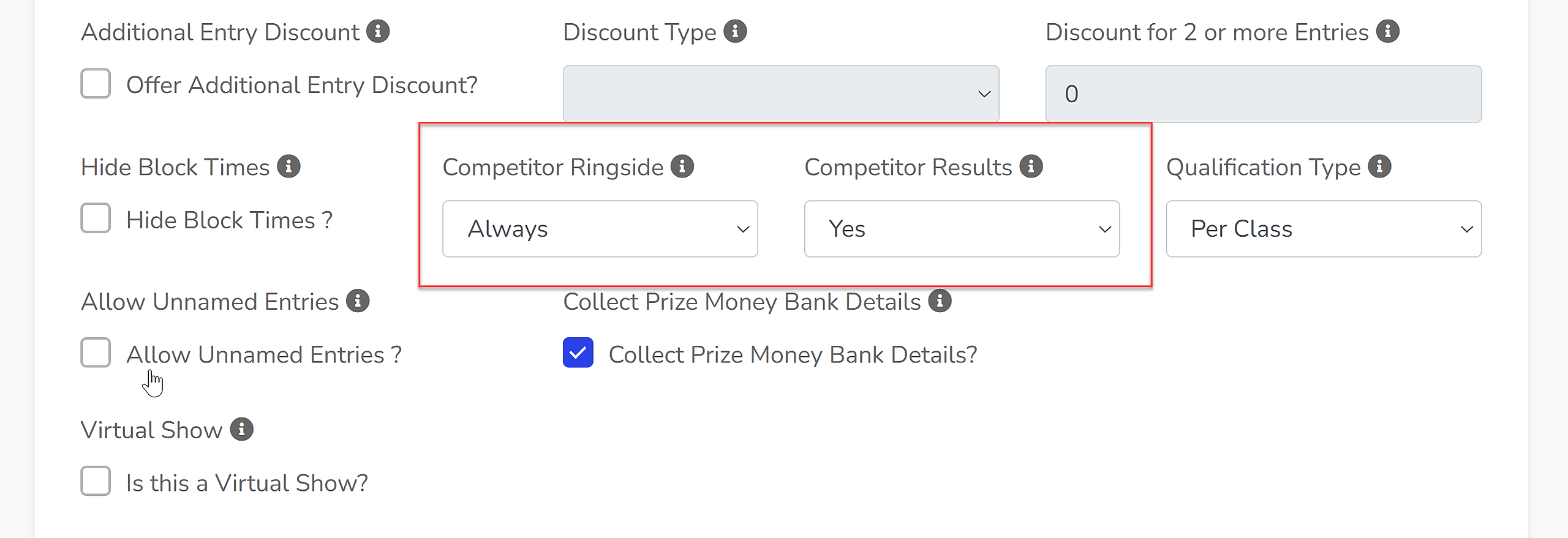This screenshot has height=538, width=1568.
Task: Click info icon next to Discount Type
Action: 735,31
